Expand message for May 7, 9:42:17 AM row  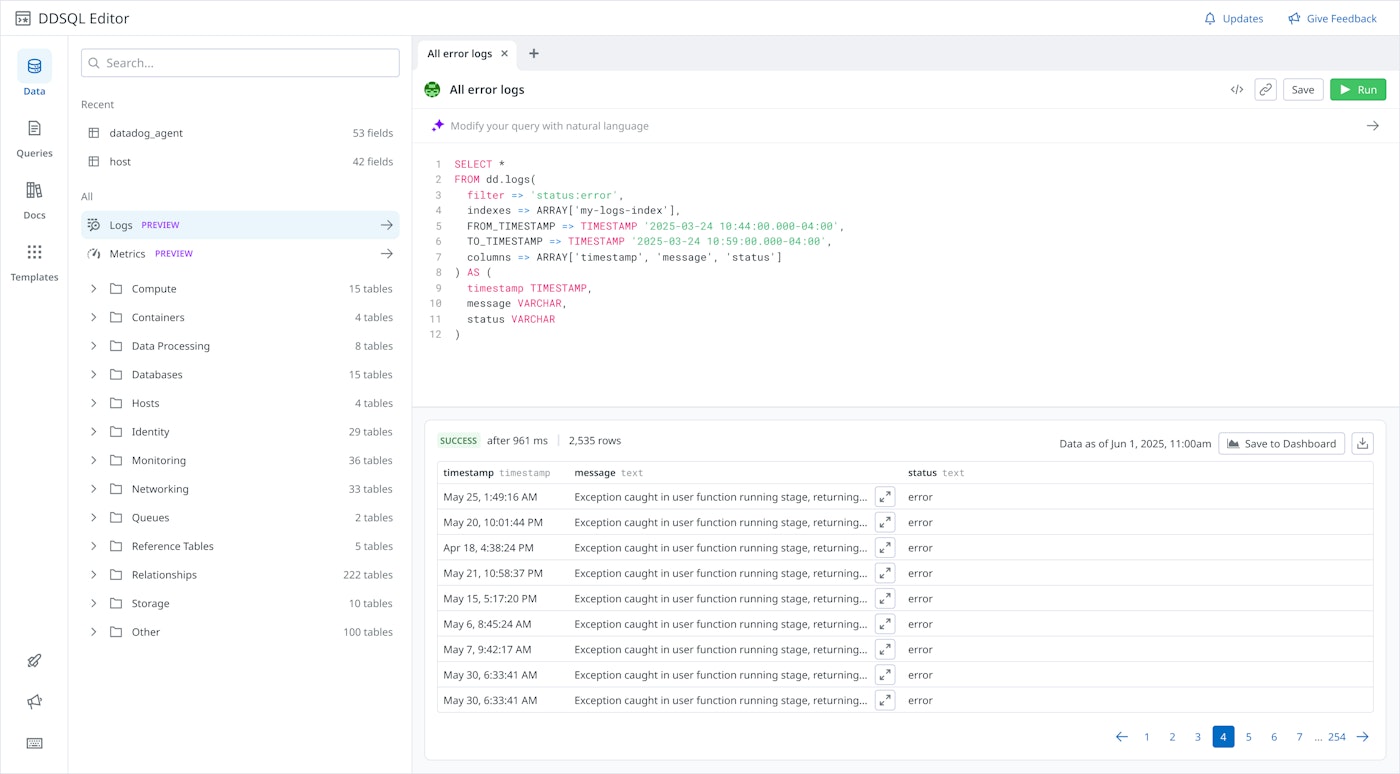click(885, 650)
